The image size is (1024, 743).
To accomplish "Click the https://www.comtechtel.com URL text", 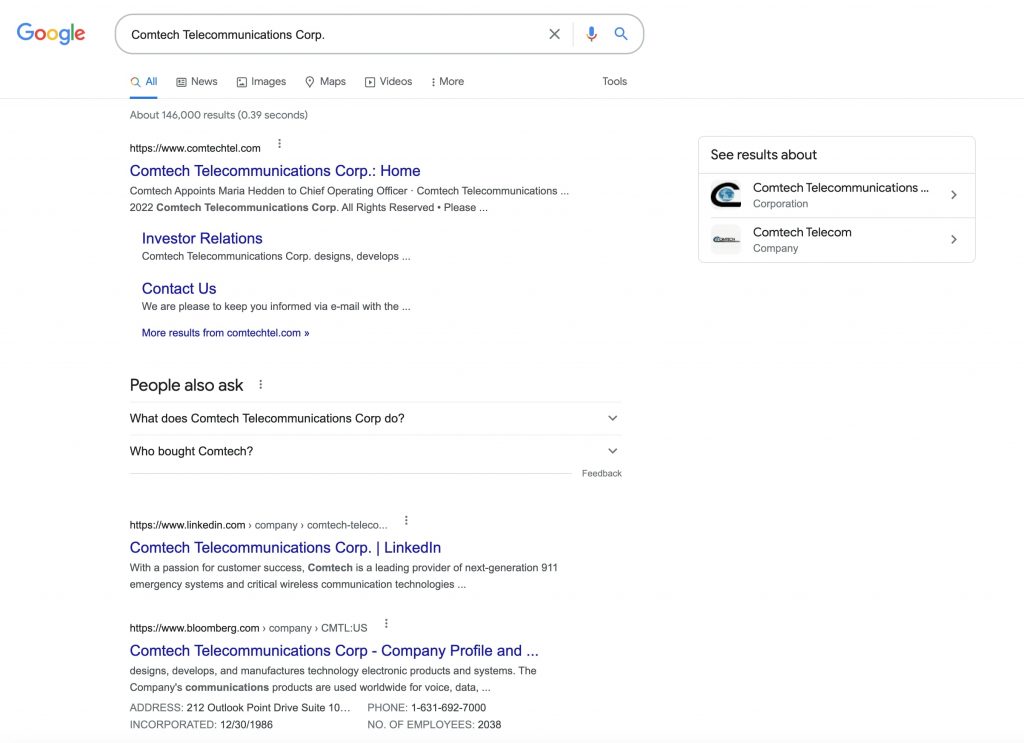I will point(195,148).
